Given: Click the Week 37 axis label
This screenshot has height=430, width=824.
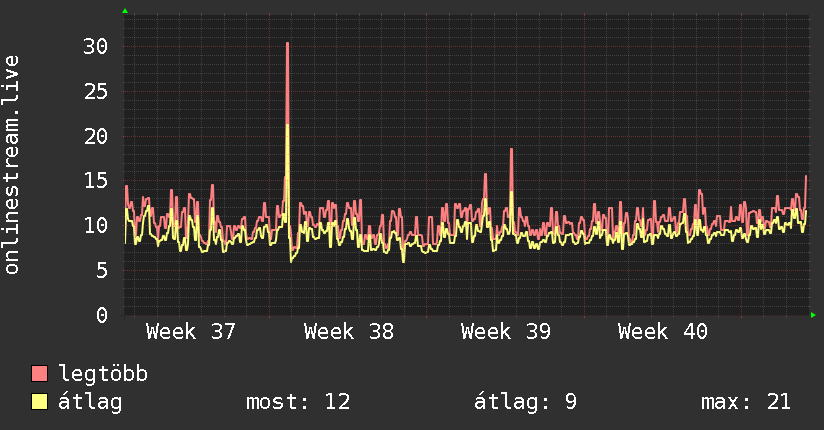Looking at the screenshot, I should [x=191, y=332].
